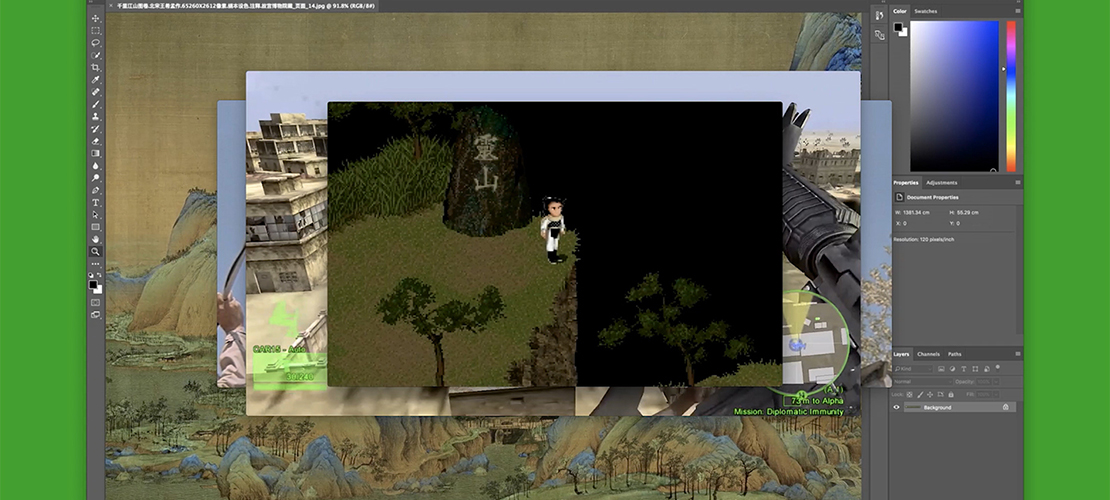Select the Dodge tool
The height and width of the screenshot is (500, 1110).
tap(96, 178)
